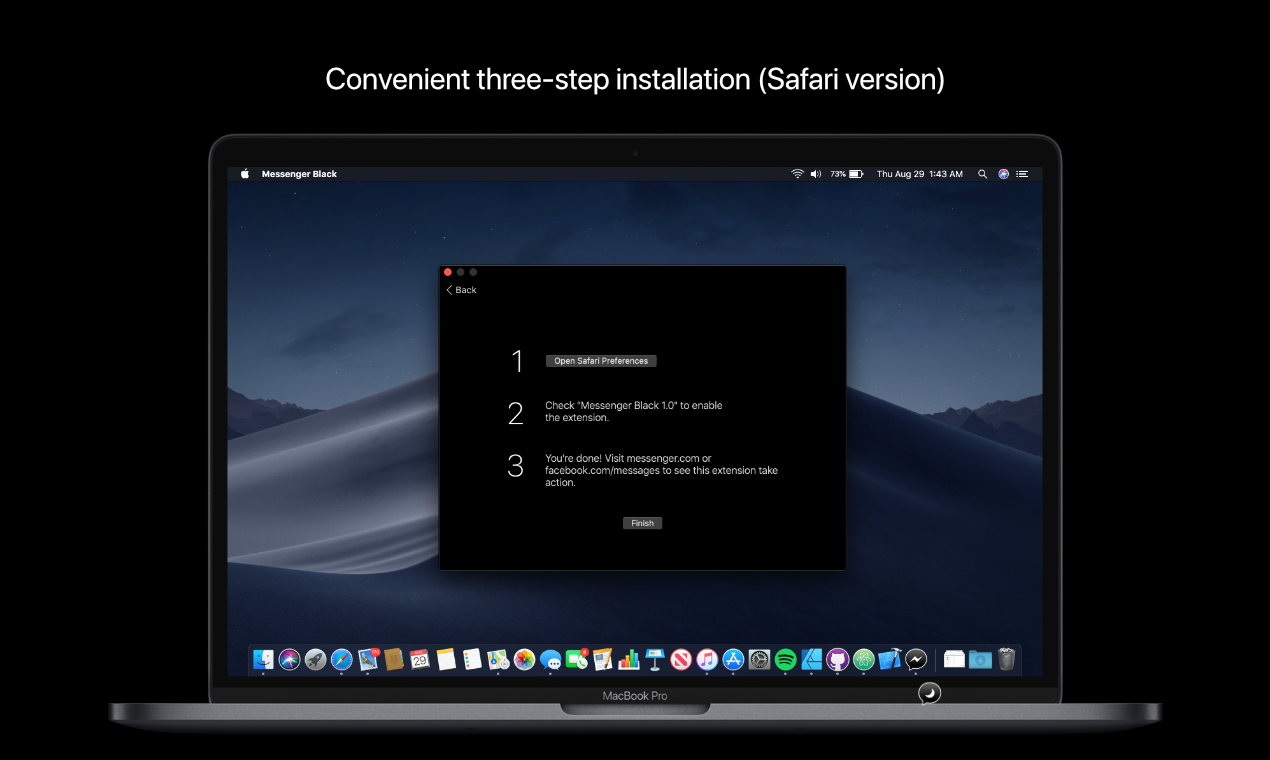Open Finder from the dock
This screenshot has height=760, width=1270.
click(x=264, y=659)
